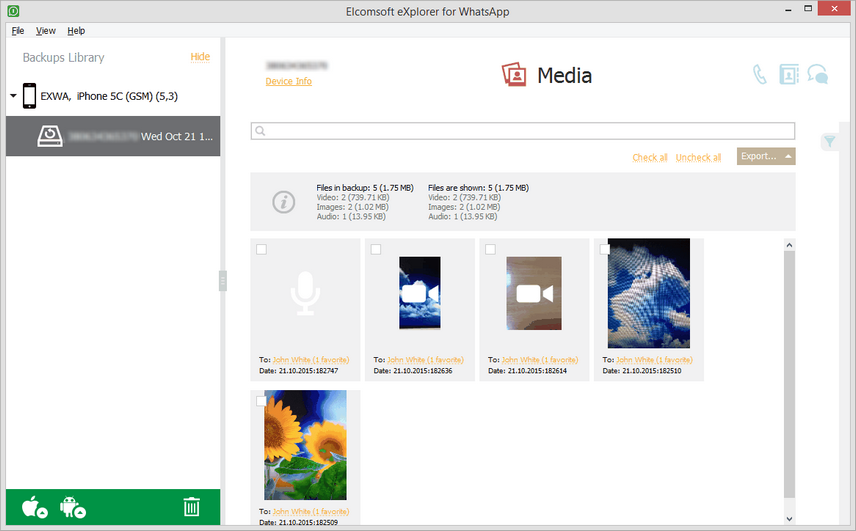Open the cloud pattern image thumbnail
The width and height of the screenshot is (856, 531).
click(649, 293)
